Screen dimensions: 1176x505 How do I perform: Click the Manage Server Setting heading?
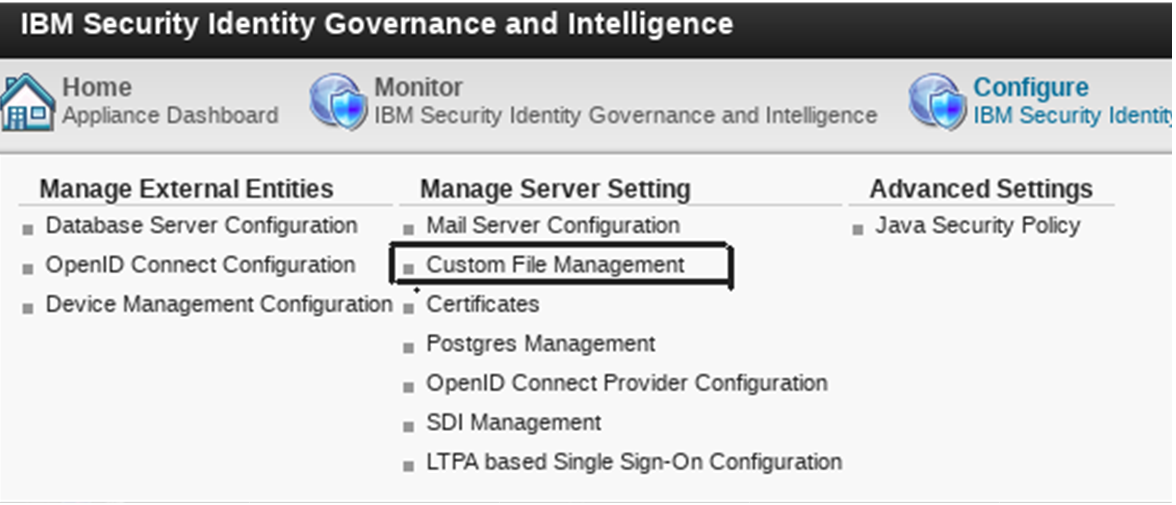[x=555, y=188]
